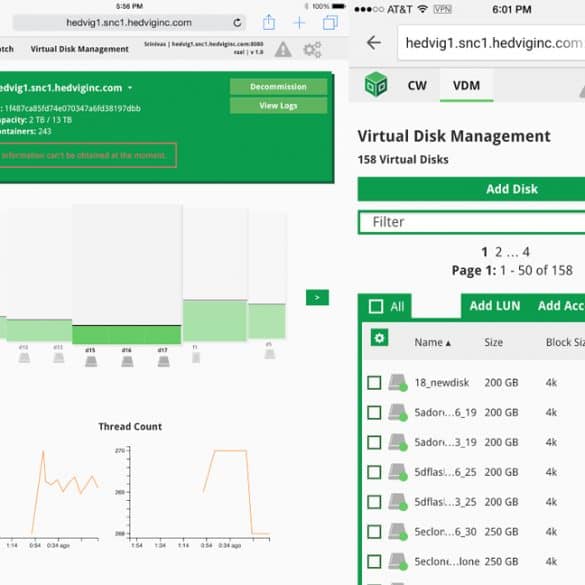
Task: Click disk icon for 5dflas...6_25
Action: coord(397,472)
